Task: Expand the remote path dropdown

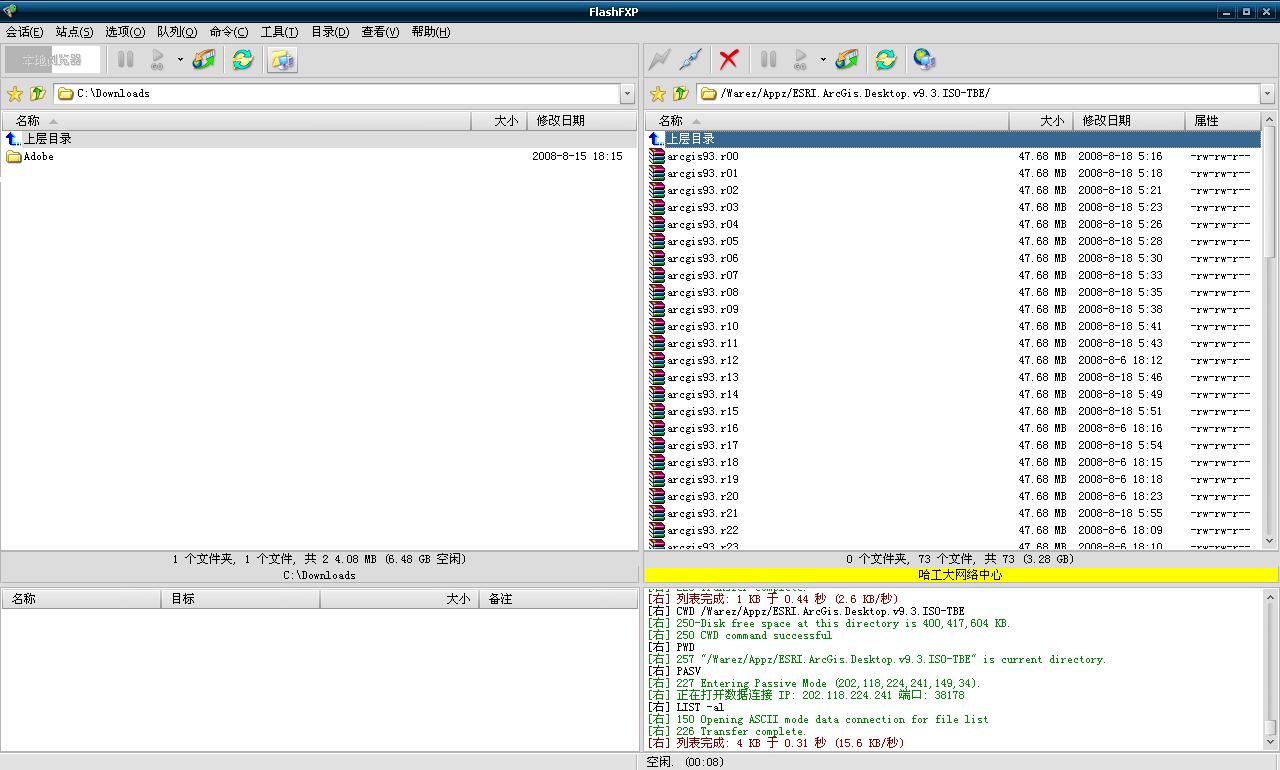Action: (1268, 93)
